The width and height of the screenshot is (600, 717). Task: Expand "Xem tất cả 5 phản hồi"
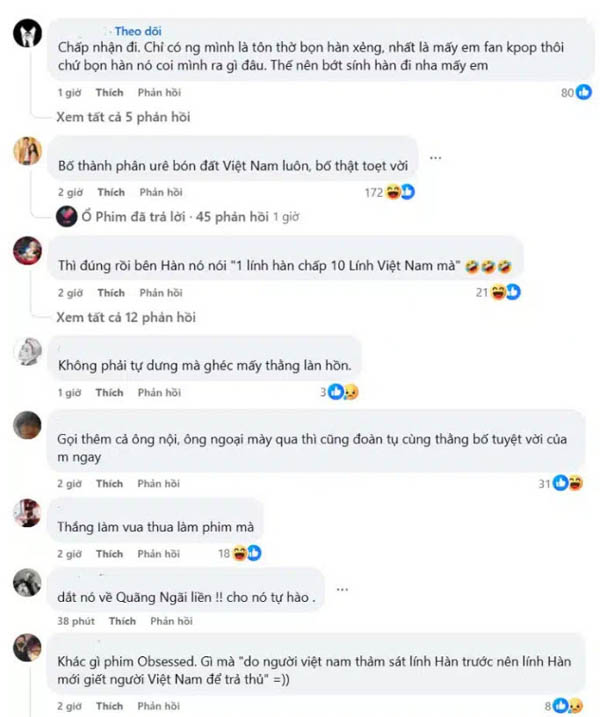coord(123,117)
